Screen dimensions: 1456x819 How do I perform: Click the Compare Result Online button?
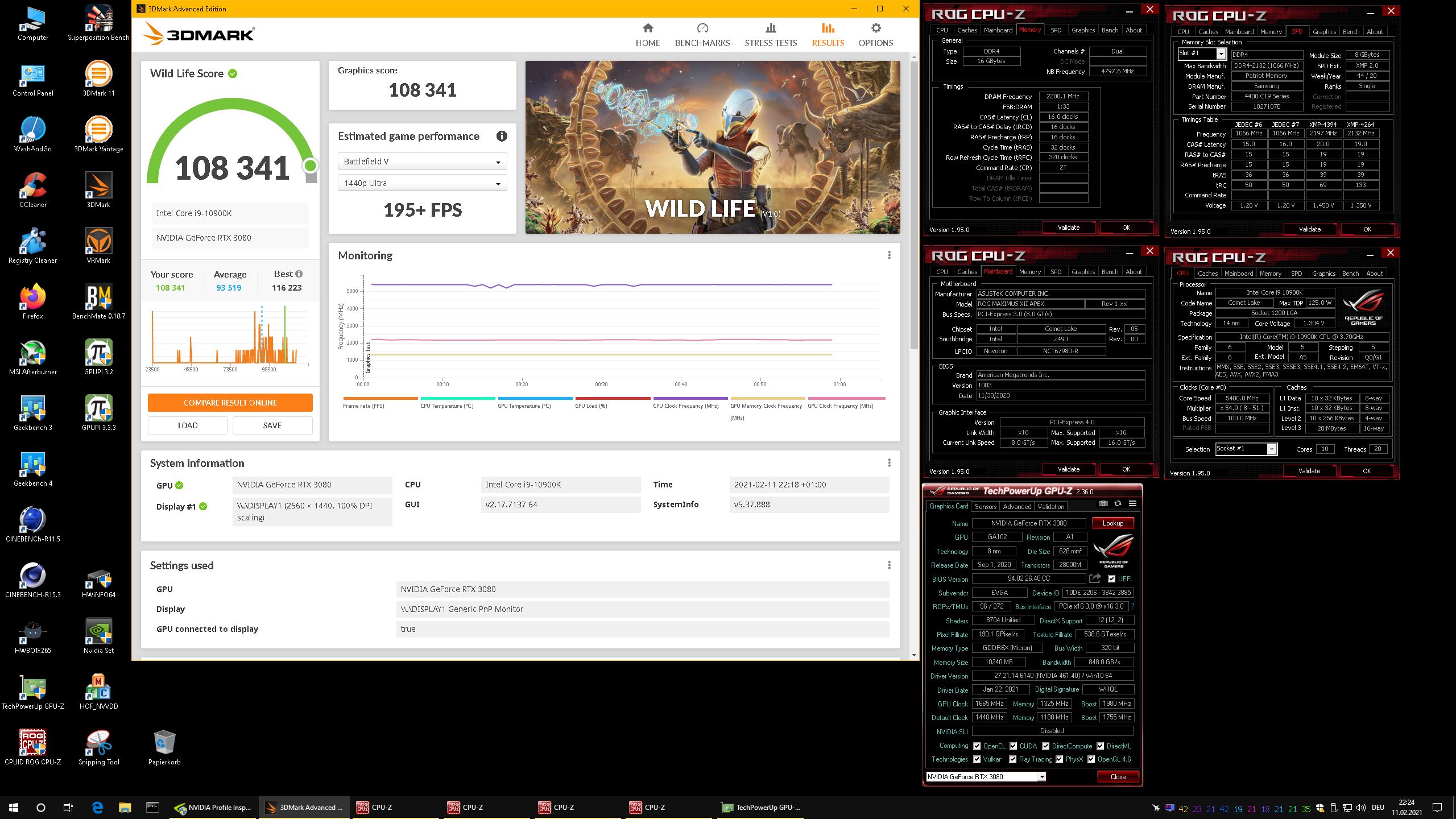230,403
